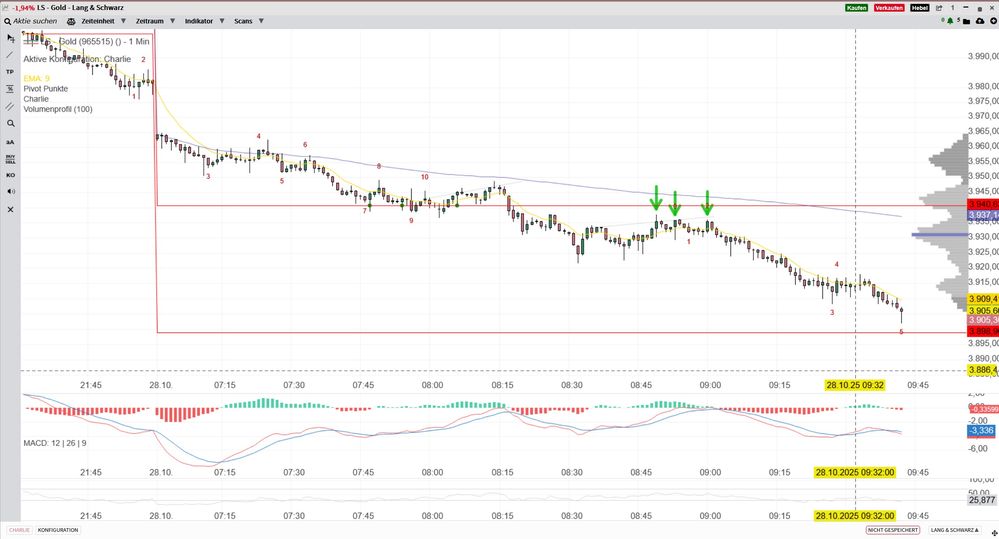Click the Aktie suchen search field

click(37, 20)
